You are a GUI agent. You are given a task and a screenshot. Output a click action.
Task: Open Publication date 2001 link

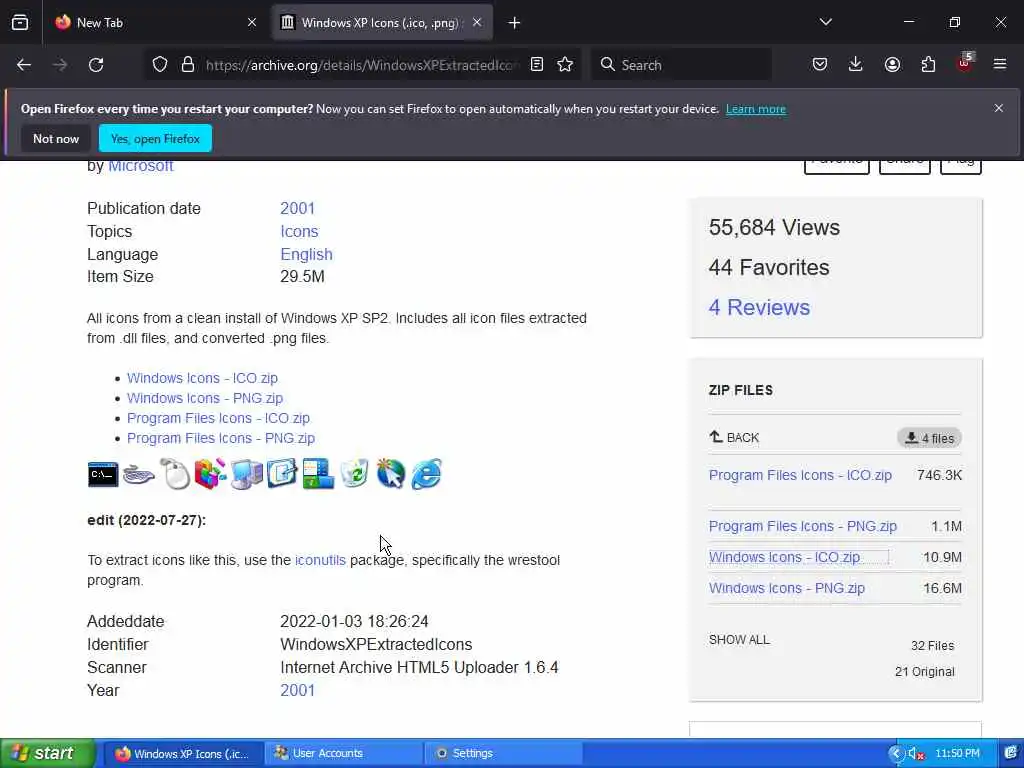tap(297, 208)
